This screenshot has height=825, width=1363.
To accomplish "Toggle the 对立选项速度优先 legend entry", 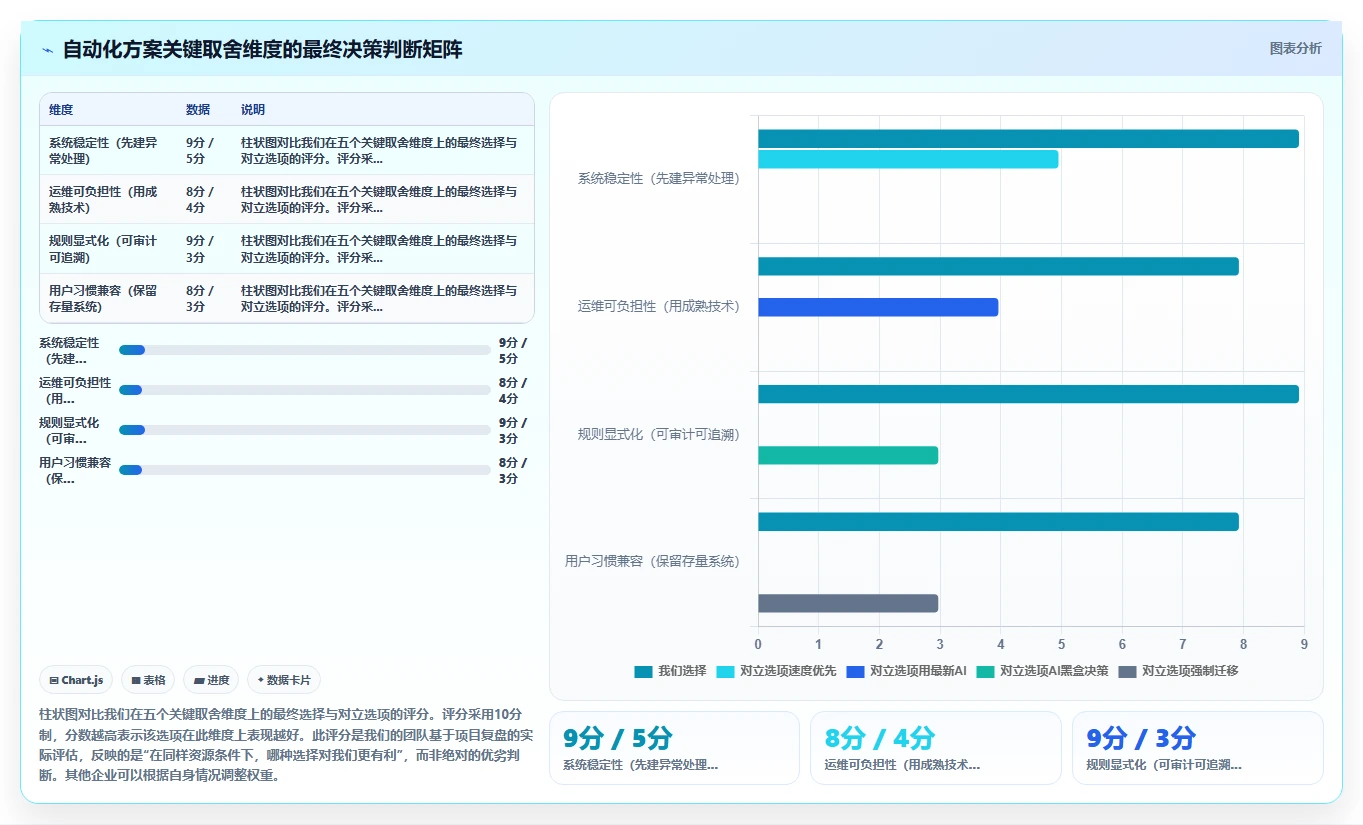I will (776, 671).
